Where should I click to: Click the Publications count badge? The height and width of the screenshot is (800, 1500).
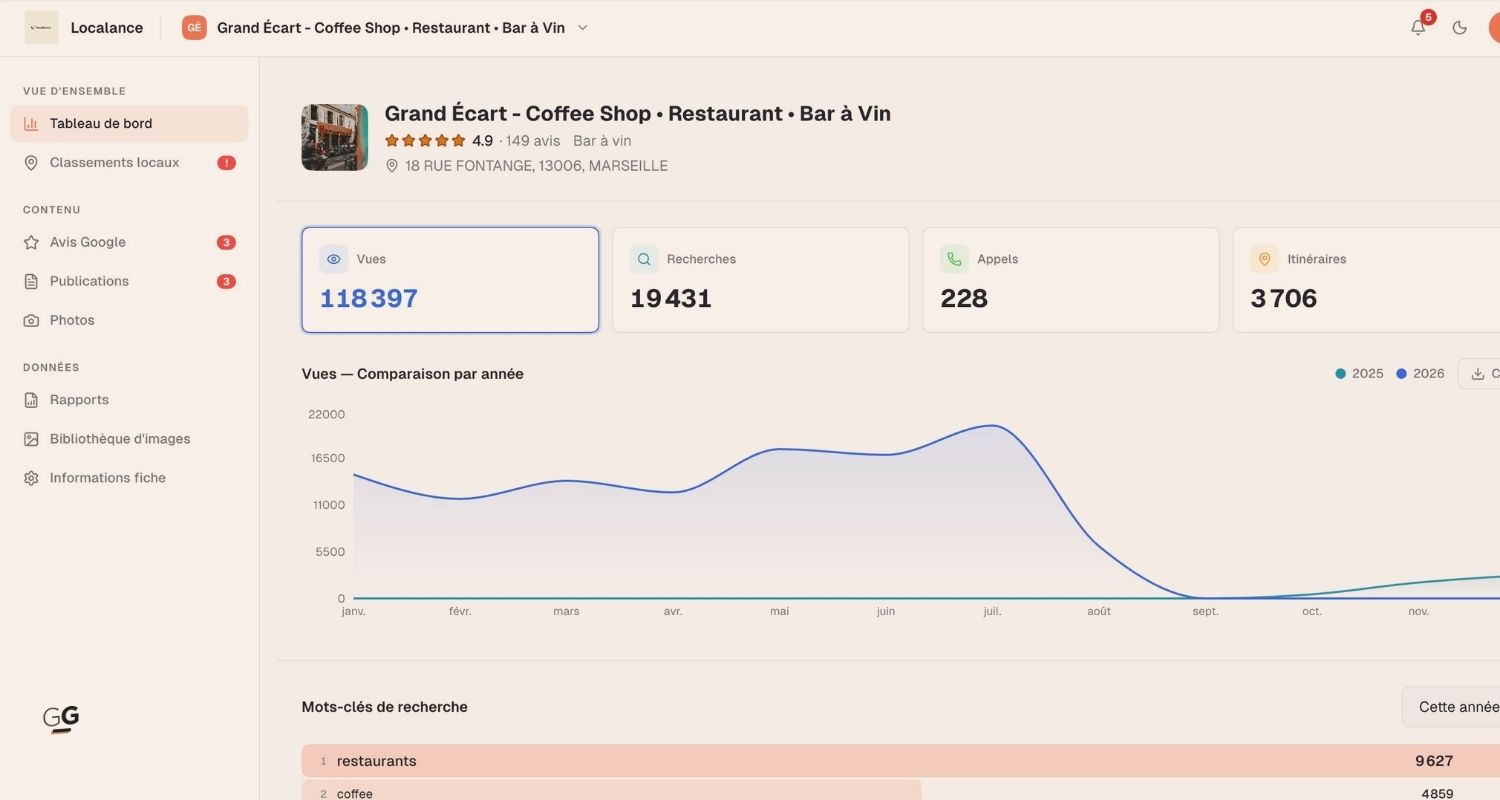(227, 281)
